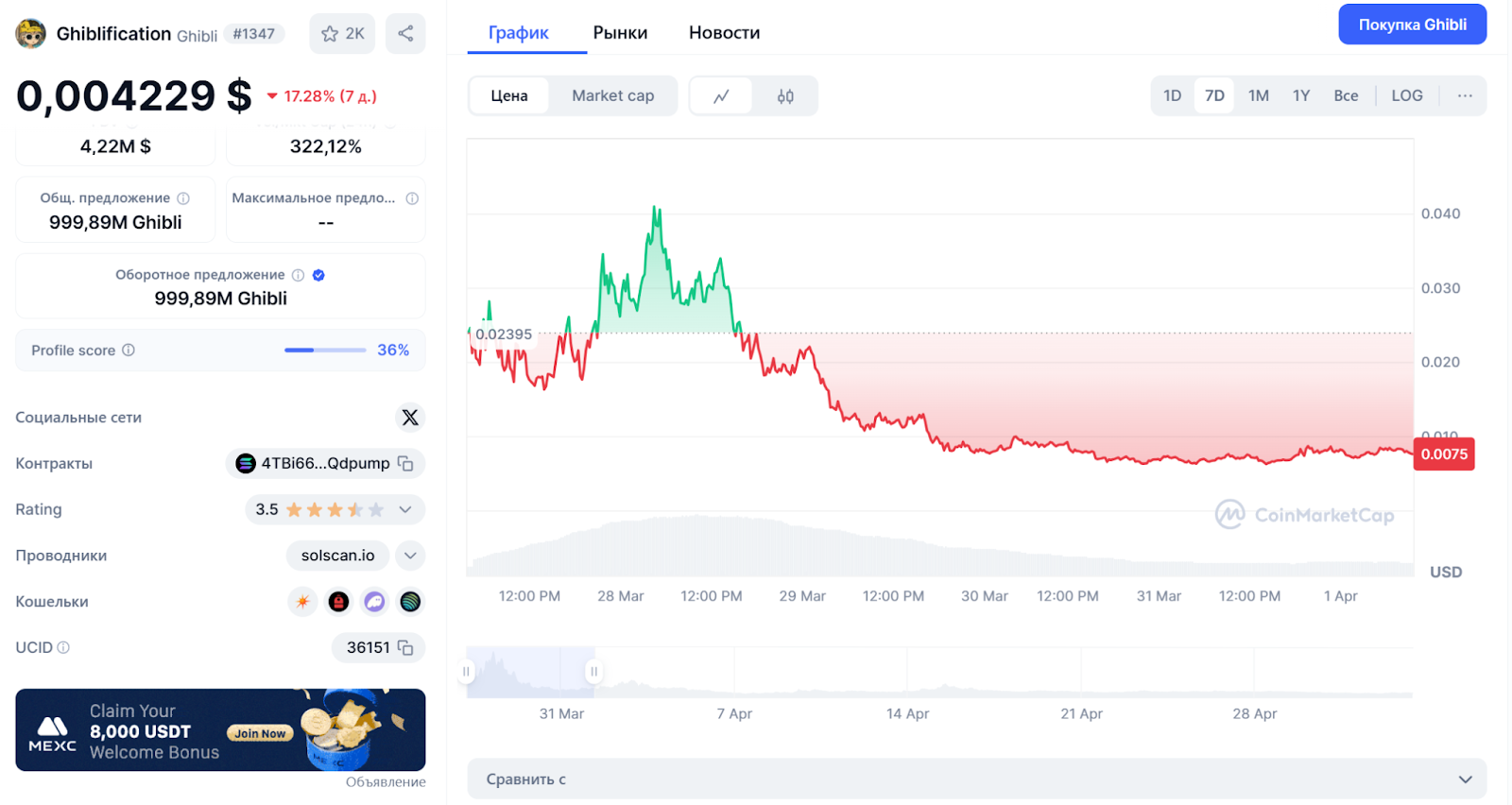Select Market cap chart mode
Screen dimensions: 1512x805
click(x=612, y=95)
